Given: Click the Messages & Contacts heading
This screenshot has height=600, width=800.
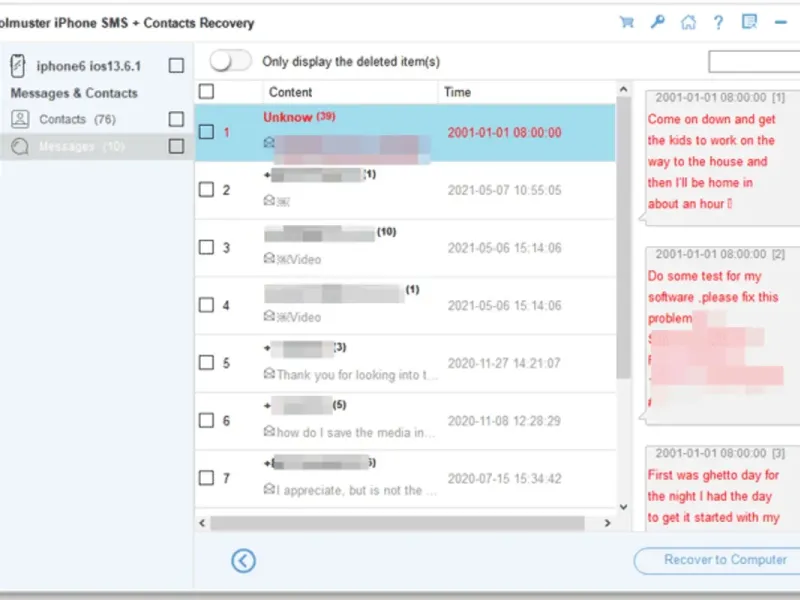Looking at the screenshot, I should click(x=74, y=93).
